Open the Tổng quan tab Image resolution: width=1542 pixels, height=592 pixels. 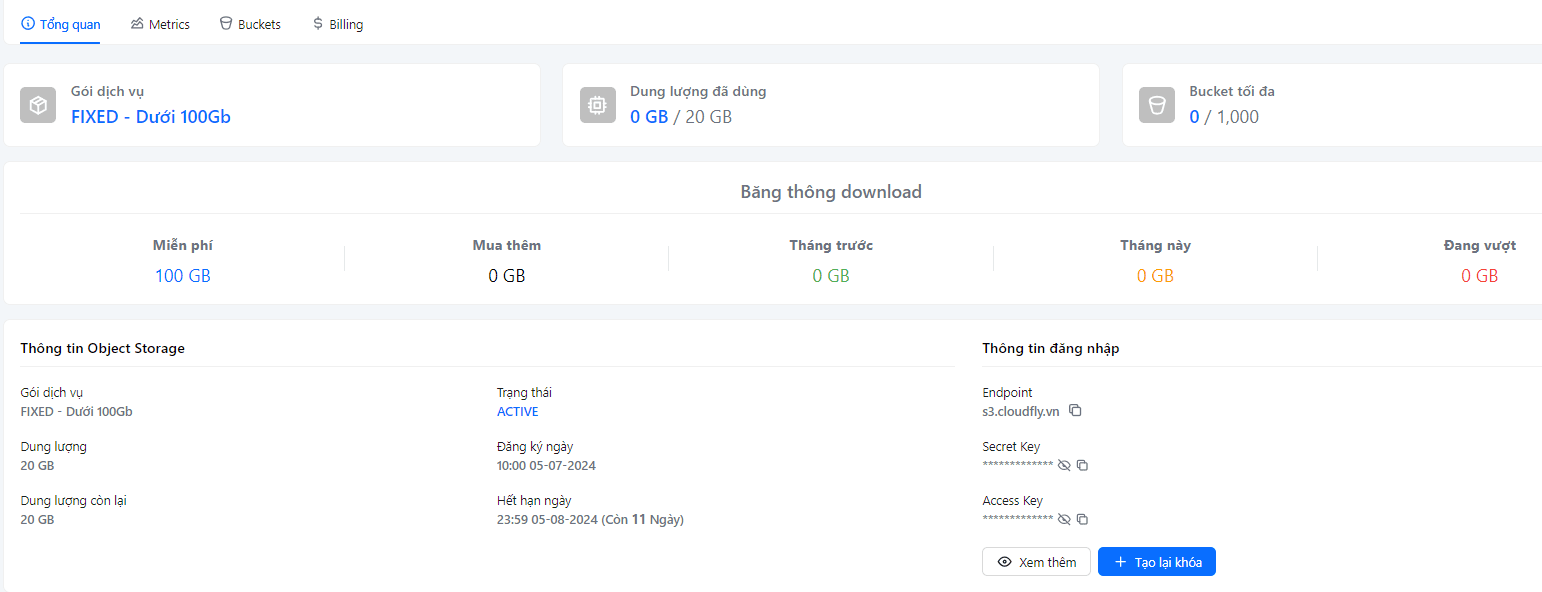pyautogui.click(x=61, y=24)
